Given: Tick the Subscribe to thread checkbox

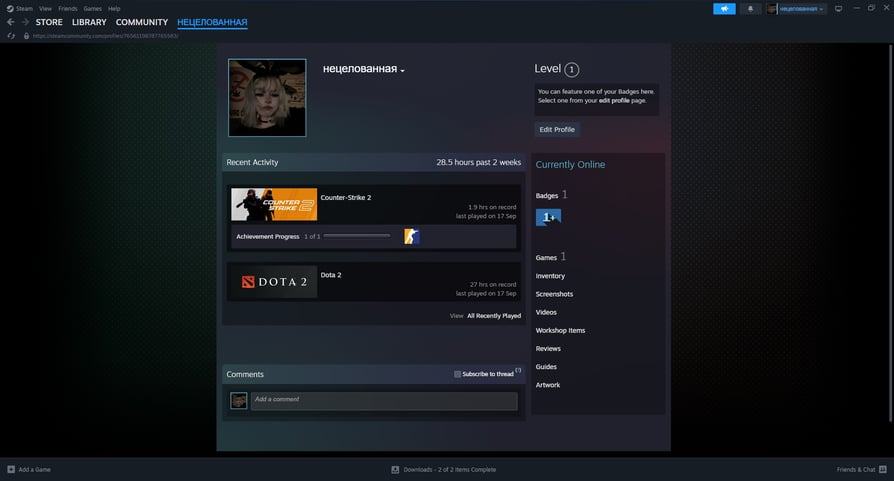Looking at the screenshot, I should (x=457, y=374).
